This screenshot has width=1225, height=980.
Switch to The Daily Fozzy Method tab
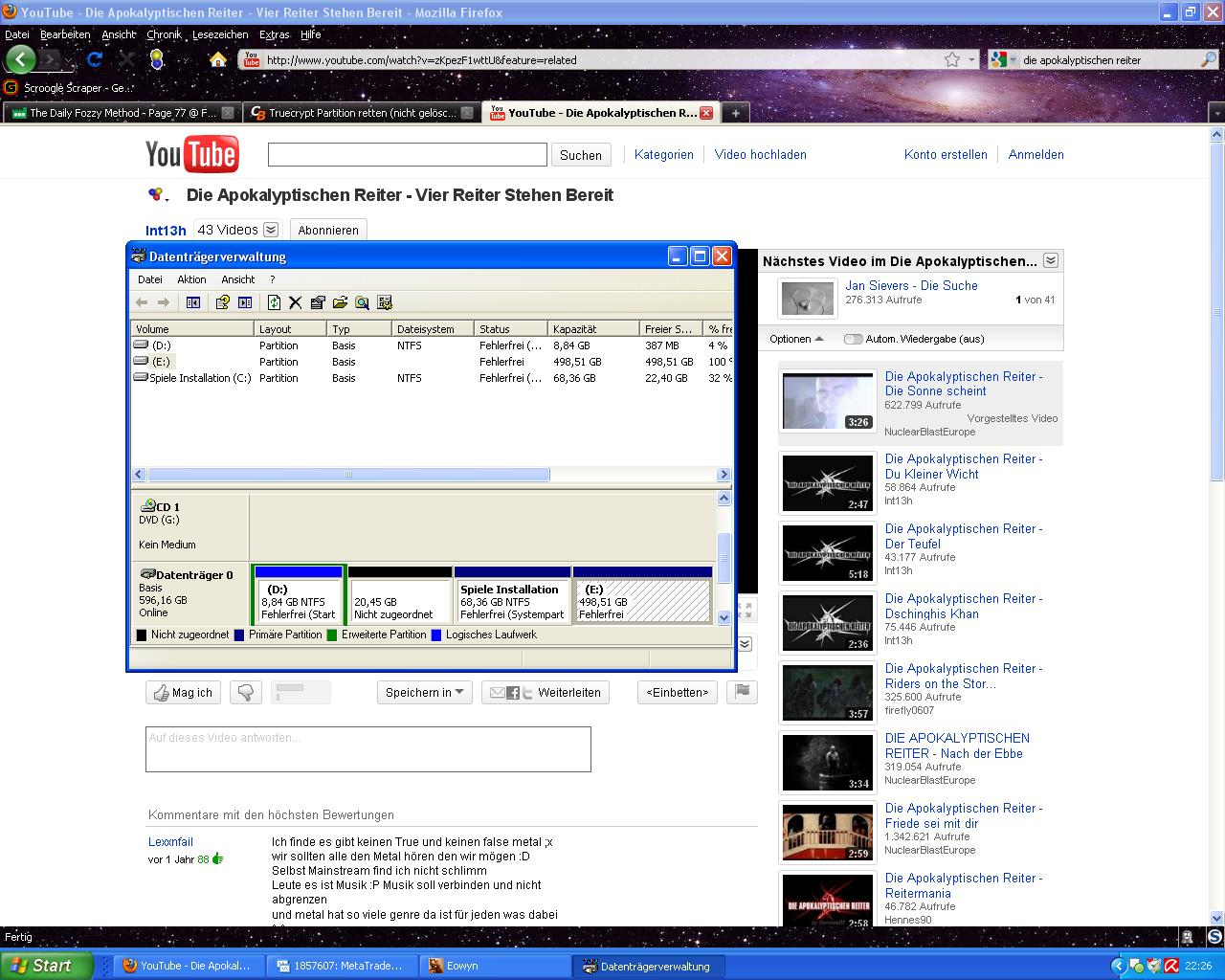[122, 113]
